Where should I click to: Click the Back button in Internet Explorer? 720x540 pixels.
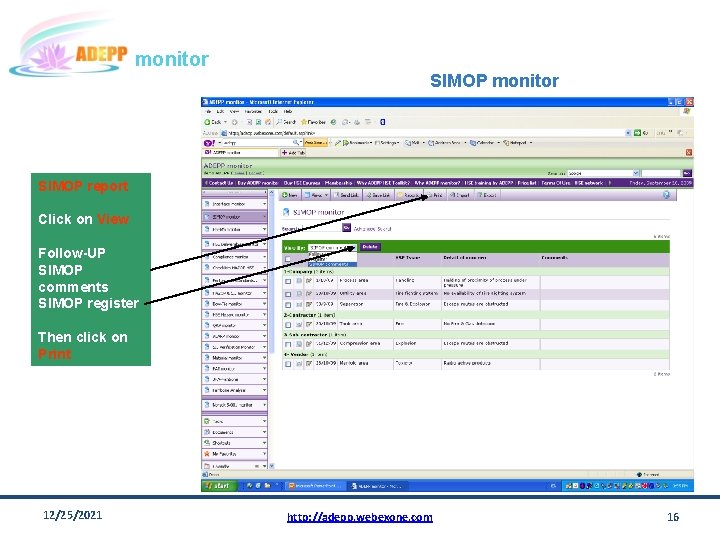[x=213, y=122]
